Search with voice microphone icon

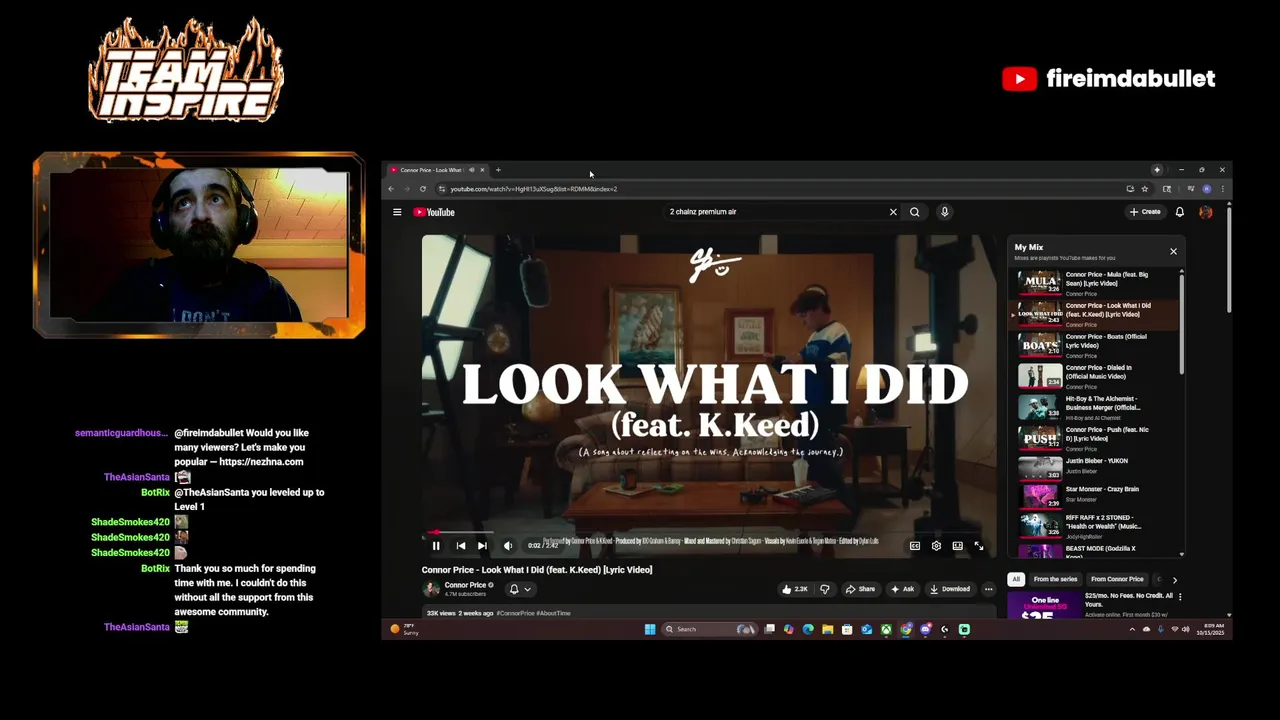point(944,212)
